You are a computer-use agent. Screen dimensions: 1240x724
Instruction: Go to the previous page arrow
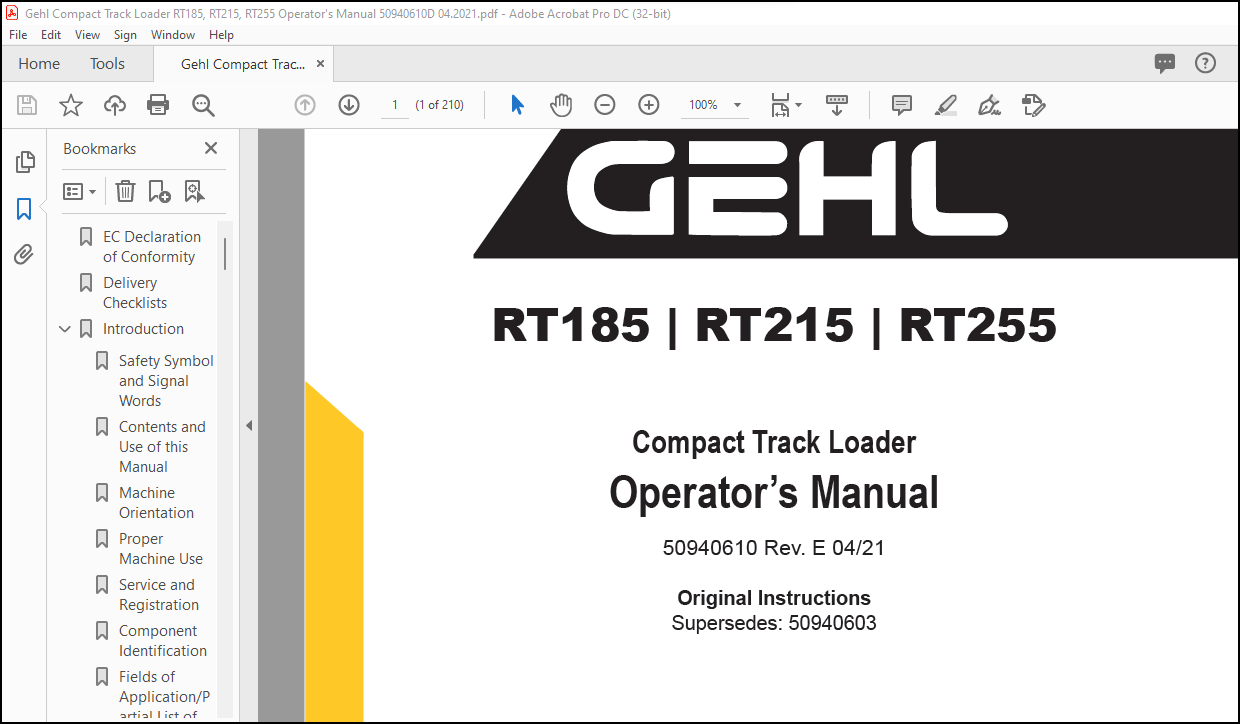(305, 105)
